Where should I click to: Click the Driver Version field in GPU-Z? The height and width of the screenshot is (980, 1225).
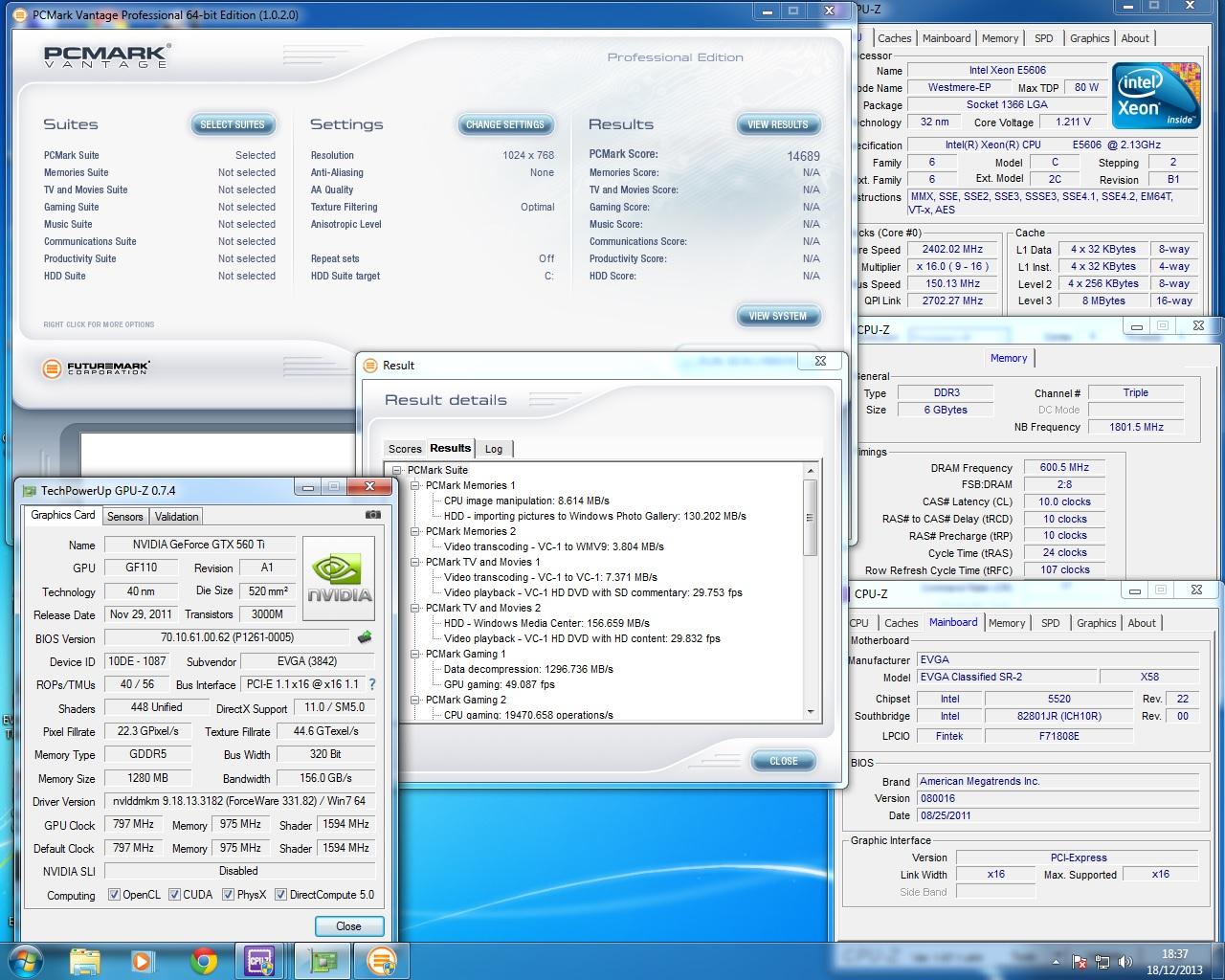pyautogui.click(x=239, y=801)
